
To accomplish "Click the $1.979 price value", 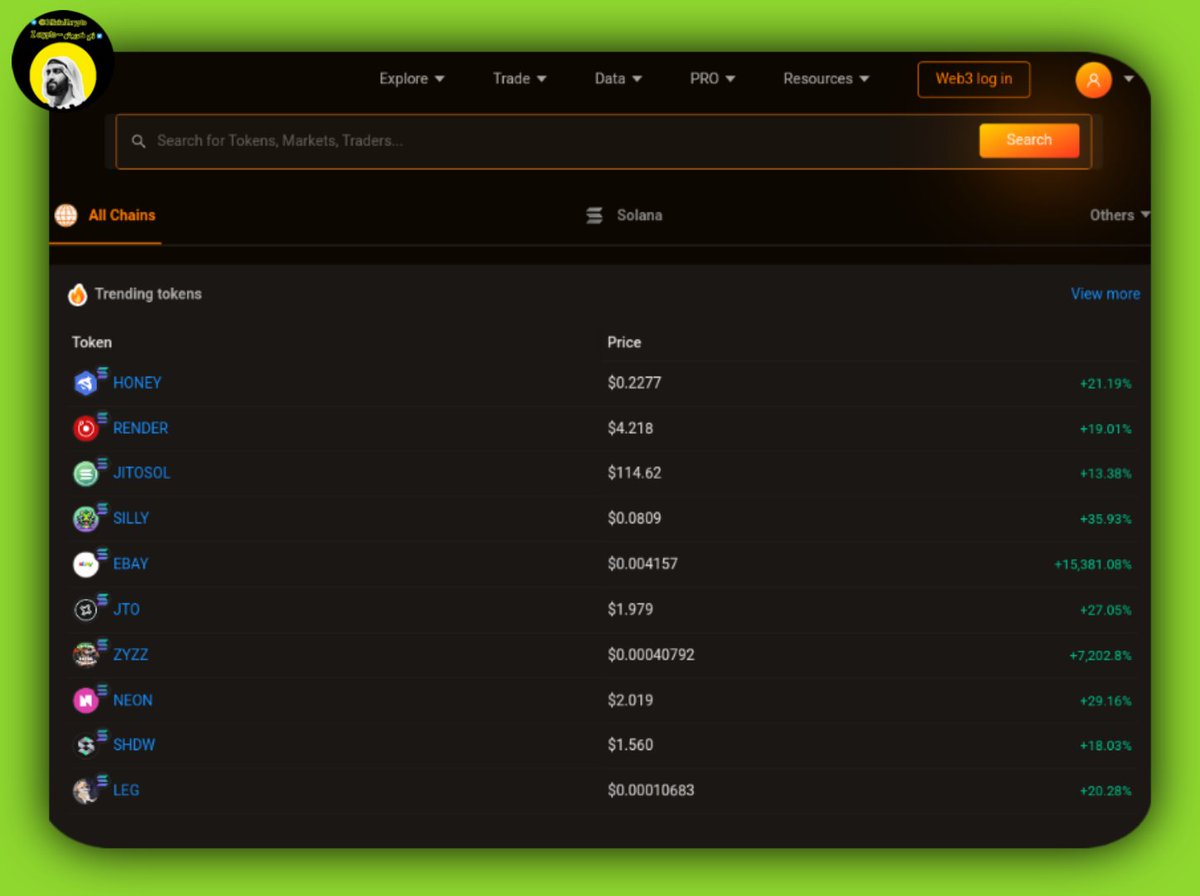I will pyautogui.click(x=630, y=609).
